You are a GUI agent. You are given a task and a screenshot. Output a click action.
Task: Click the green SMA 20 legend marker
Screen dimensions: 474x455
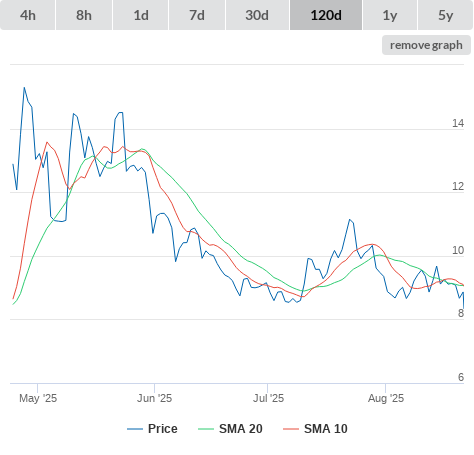pos(206,429)
